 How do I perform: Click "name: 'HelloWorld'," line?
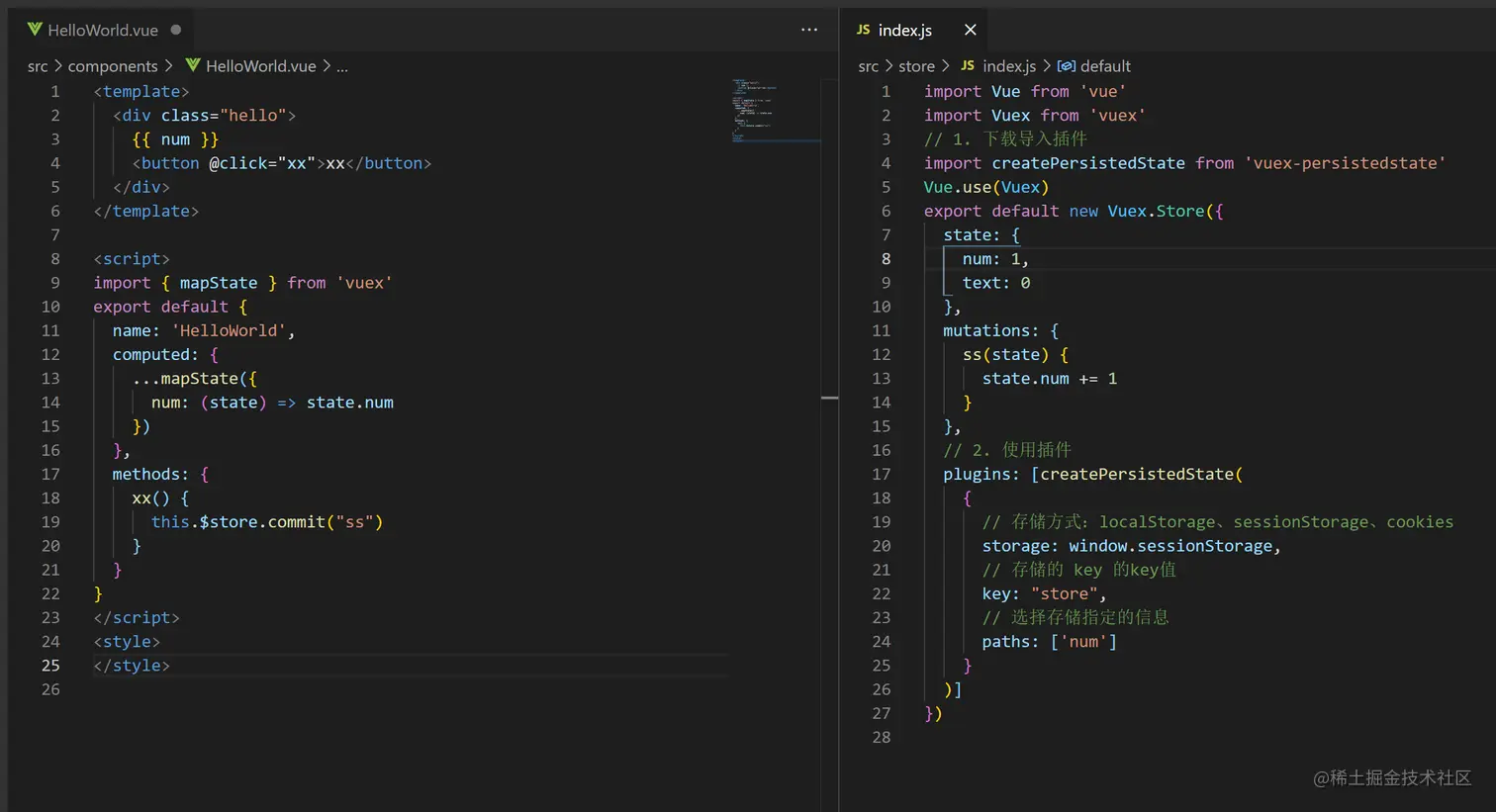[204, 331]
